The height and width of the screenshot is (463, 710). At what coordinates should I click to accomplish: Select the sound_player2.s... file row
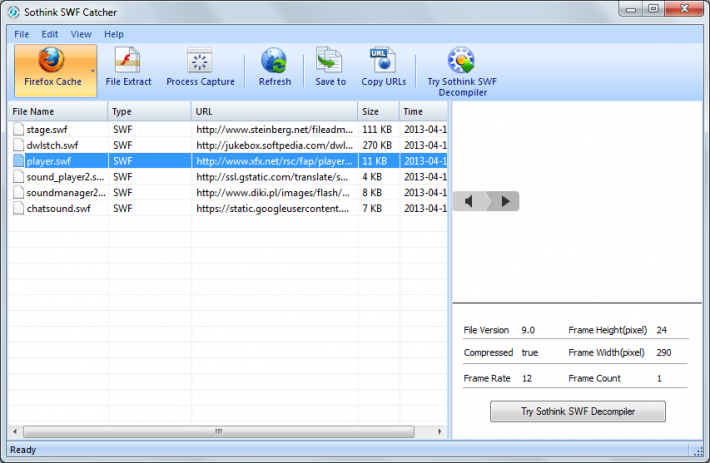click(x=228, y=177)
